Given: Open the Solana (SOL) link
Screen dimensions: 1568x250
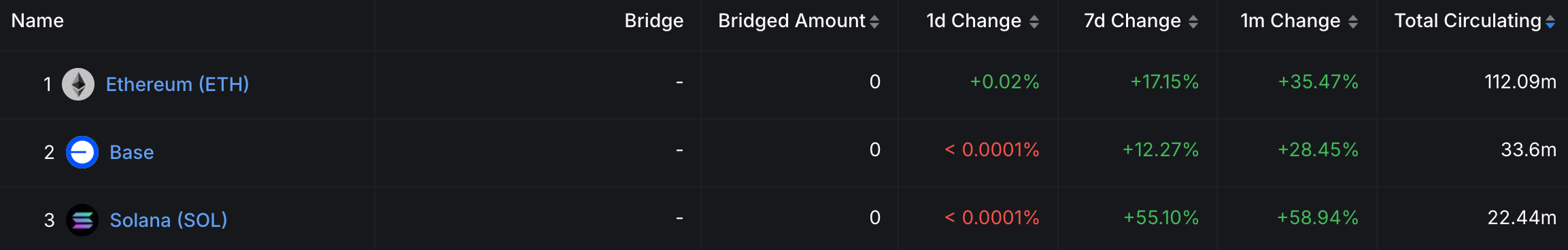Looking at the screenshot, I should point(169,220).
